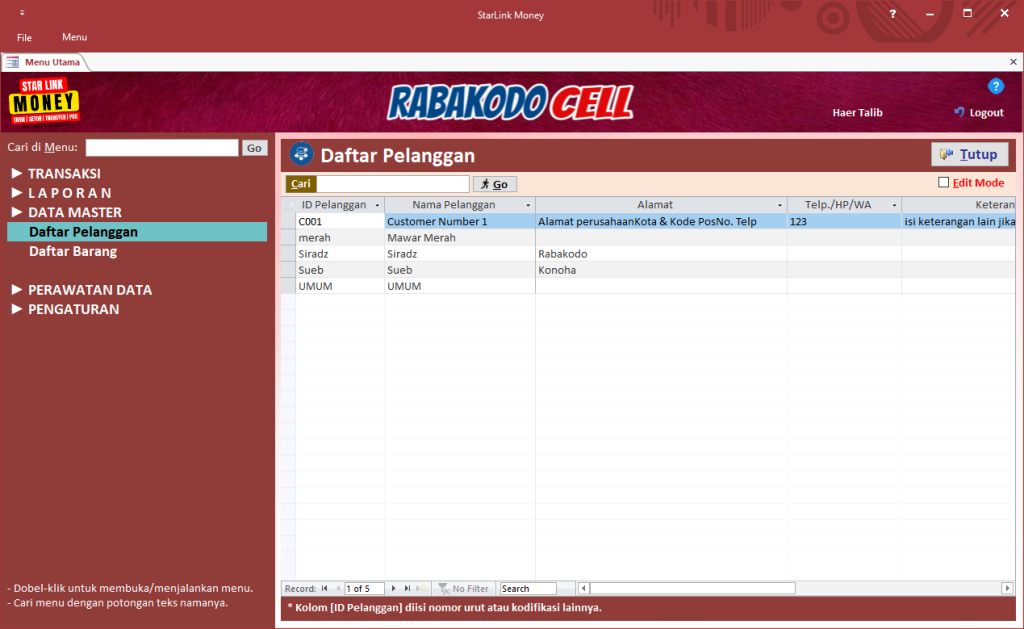1024x629 pixels.
Task: Expand the TRANSAKSI menu group
Action: 17,173
